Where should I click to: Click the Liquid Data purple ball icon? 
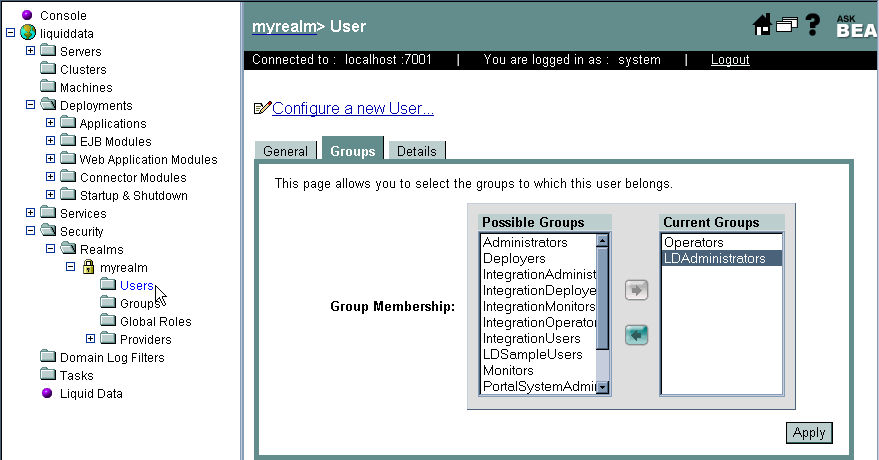(x=47, y=393)
